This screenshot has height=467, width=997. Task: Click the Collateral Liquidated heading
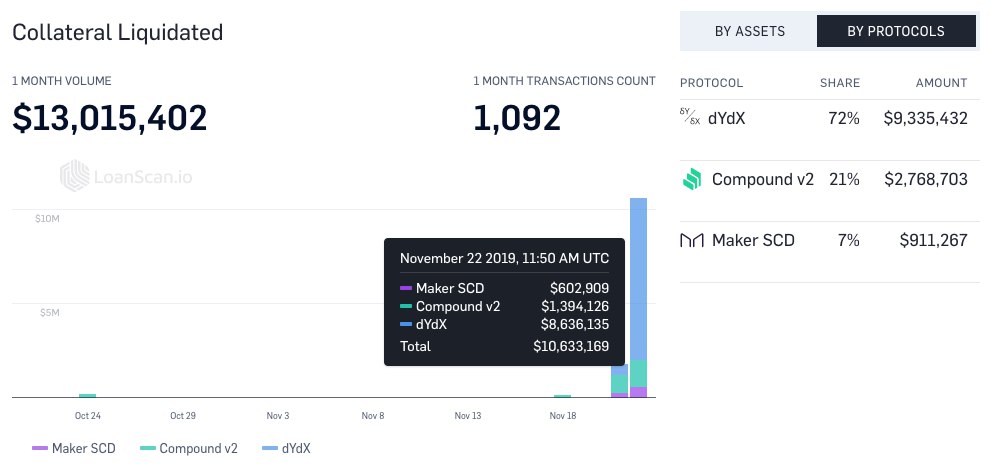(x=118, y=32)
